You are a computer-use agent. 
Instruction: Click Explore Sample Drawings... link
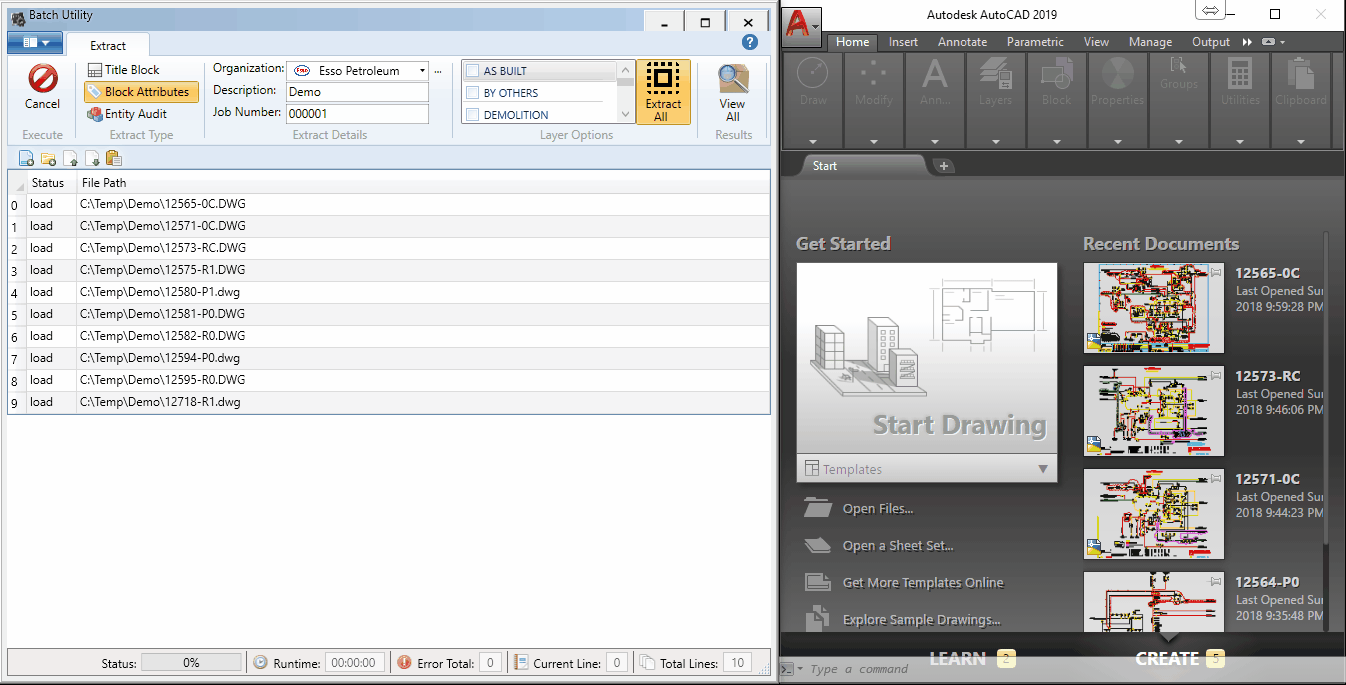click(921, 620)
